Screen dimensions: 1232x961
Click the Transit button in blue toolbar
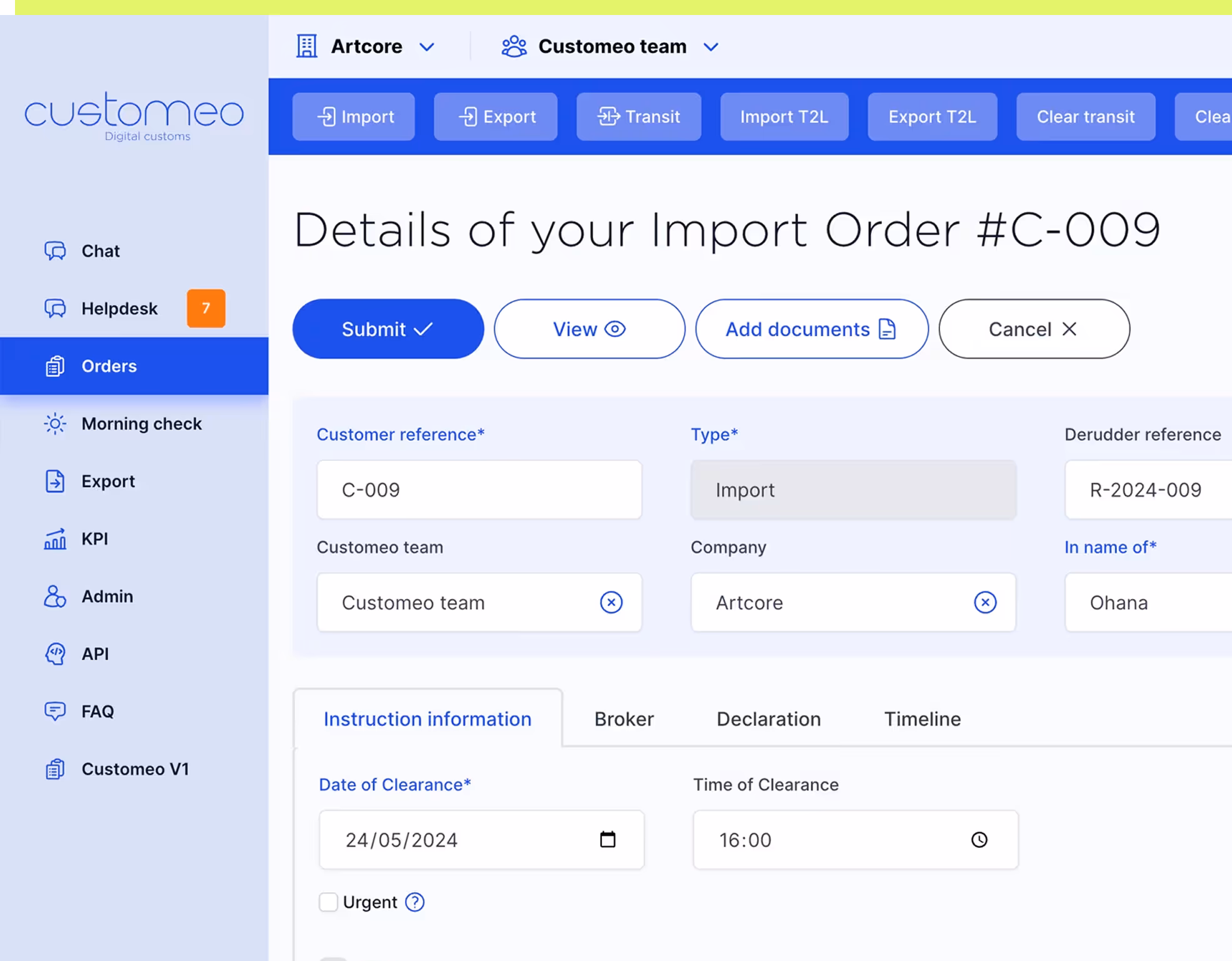pos(638,116)
